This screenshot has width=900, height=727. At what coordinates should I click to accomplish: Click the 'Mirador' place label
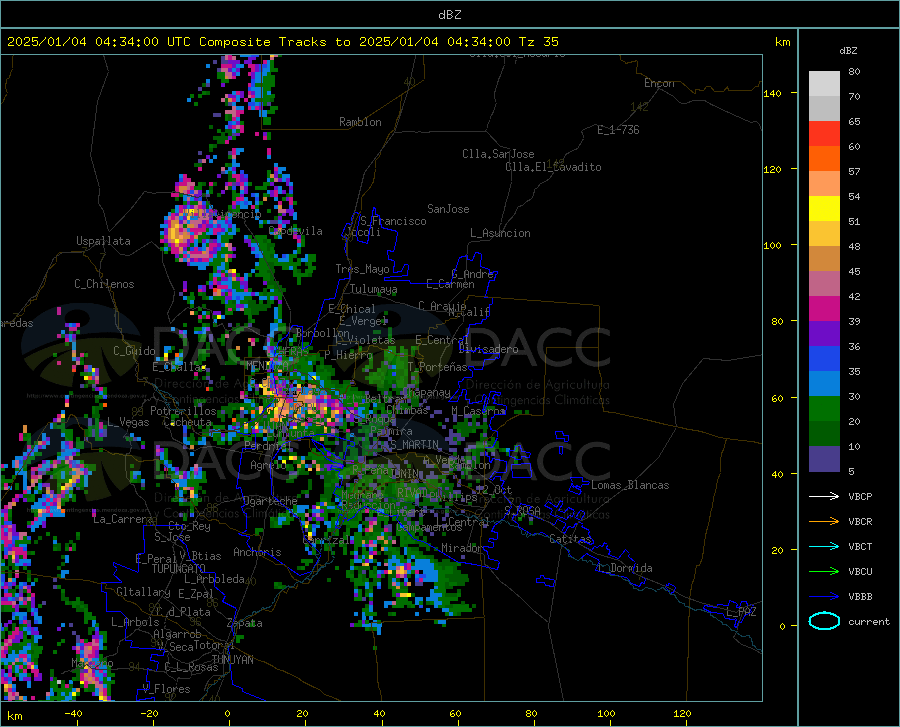(x=462, y=548)
